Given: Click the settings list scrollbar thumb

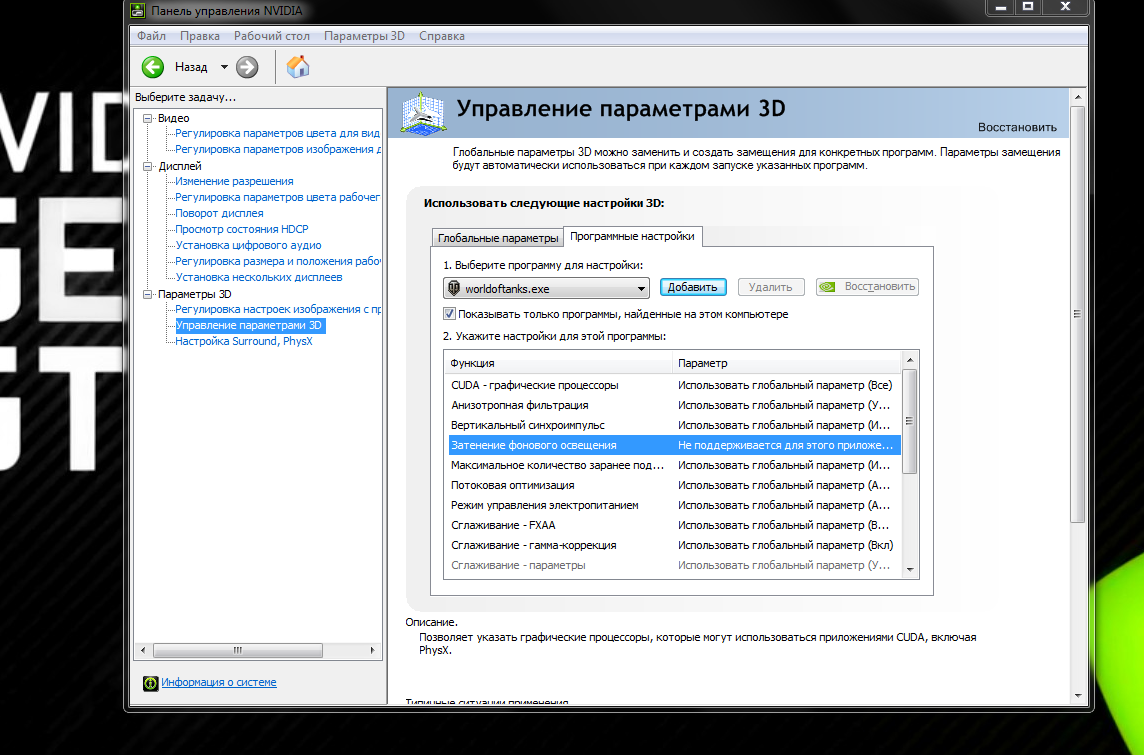Looking at the screenshot, I should [910, 421].
